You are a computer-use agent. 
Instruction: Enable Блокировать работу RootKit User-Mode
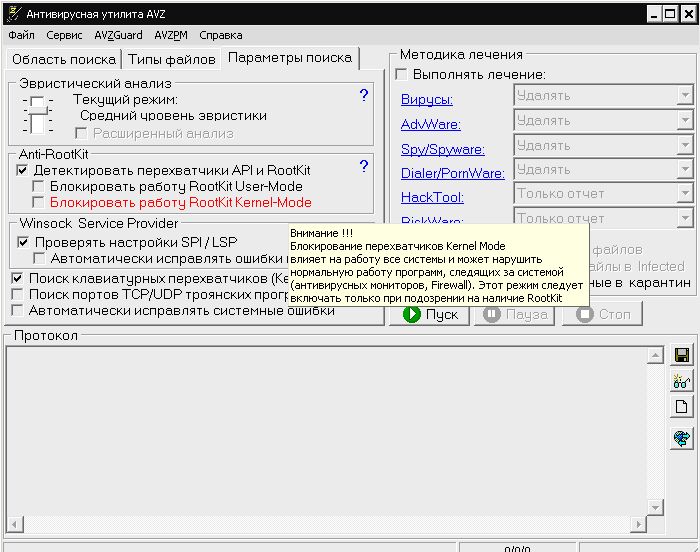click(38, 186)
